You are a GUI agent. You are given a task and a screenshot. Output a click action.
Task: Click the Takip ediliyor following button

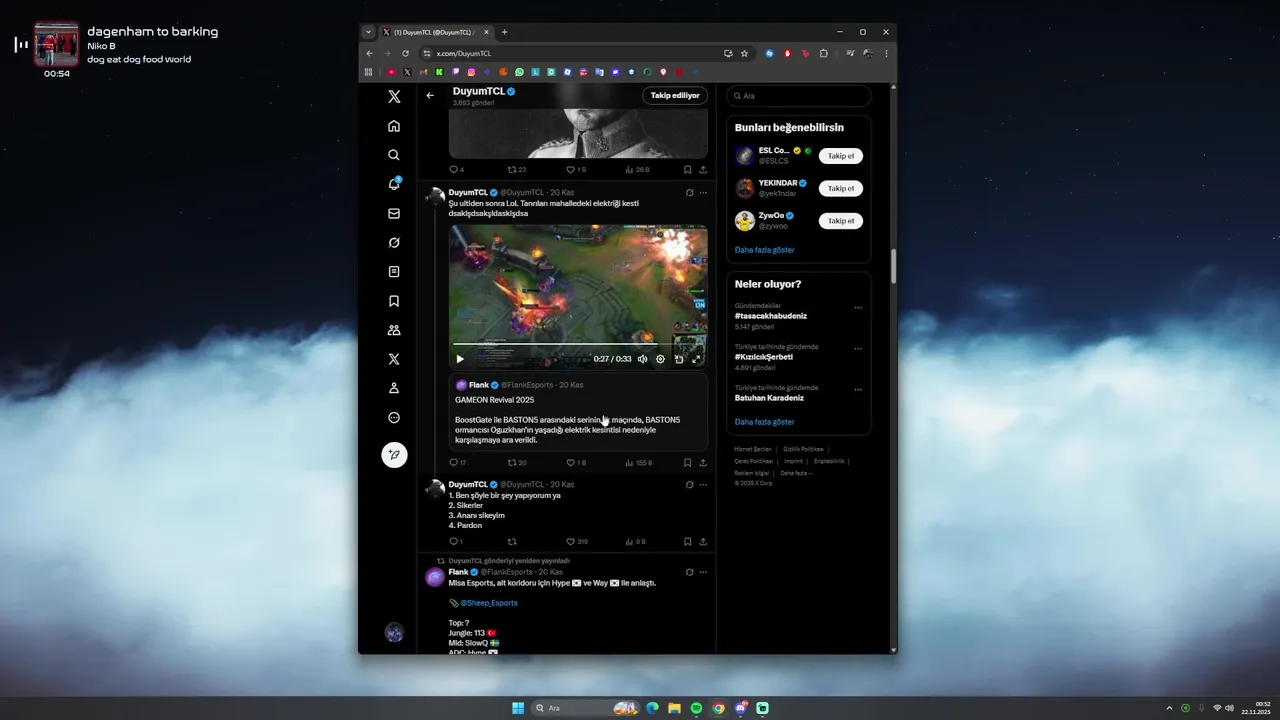[x=675, y=96]
